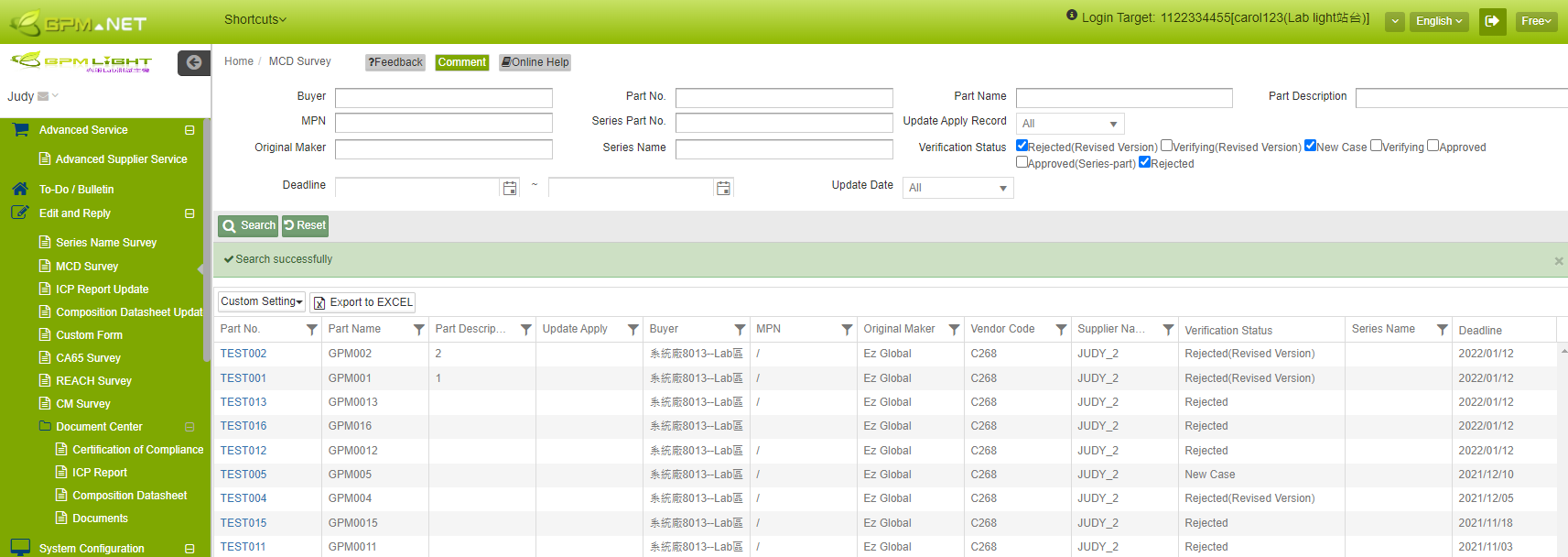Open the Custom Setting dropdown
Image resolution: width=1568 pixels, height=557 pixels.
(x=261, y=301)
